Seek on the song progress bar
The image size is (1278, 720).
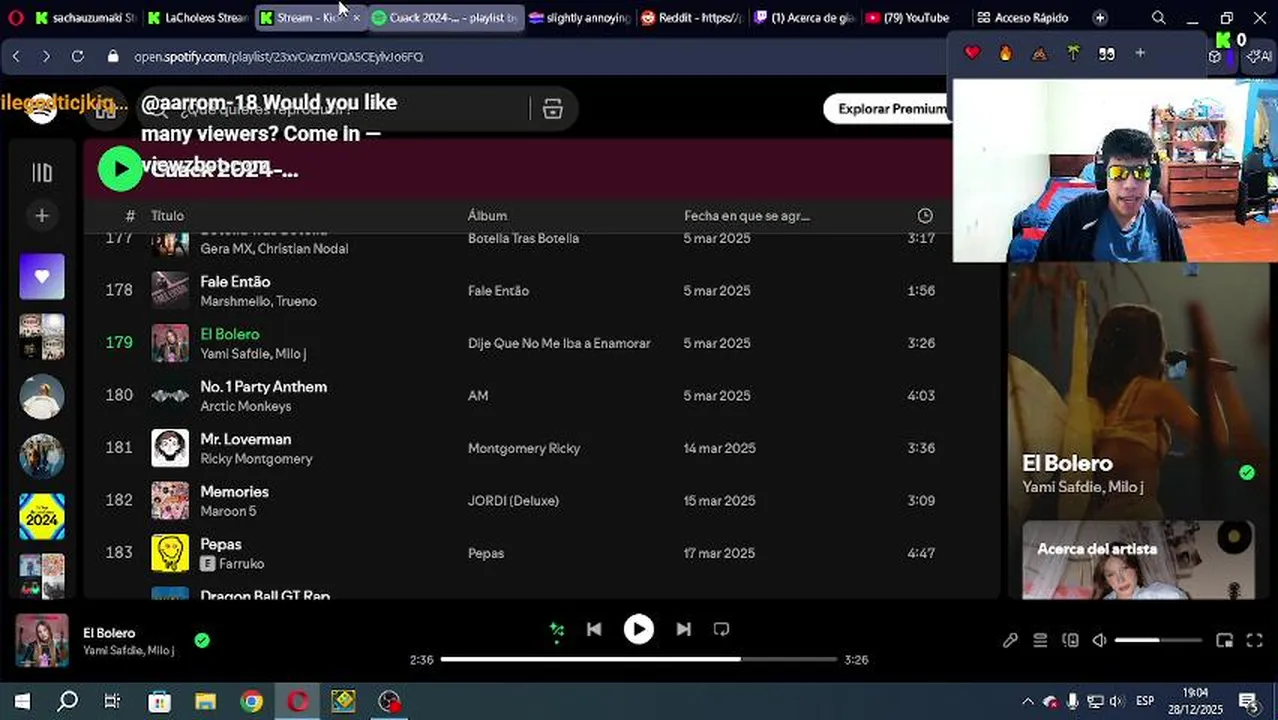[639, 659]
